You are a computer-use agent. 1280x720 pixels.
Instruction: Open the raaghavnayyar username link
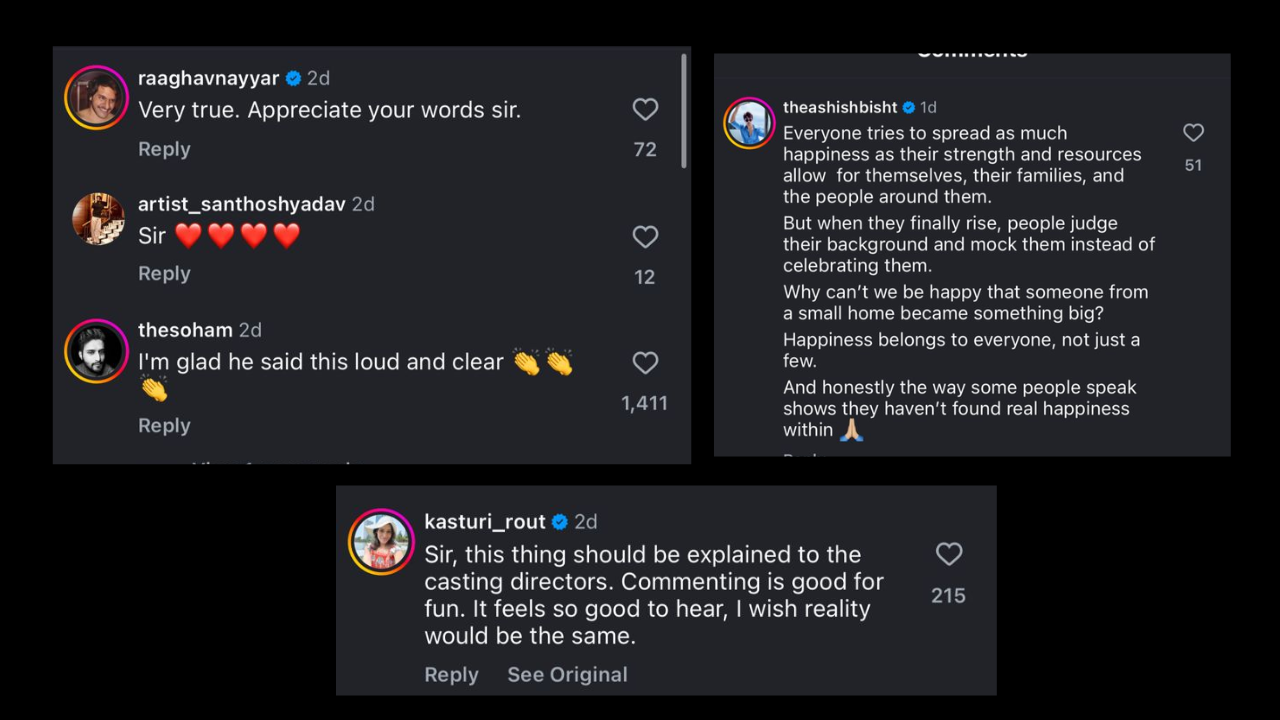point(208,78)
